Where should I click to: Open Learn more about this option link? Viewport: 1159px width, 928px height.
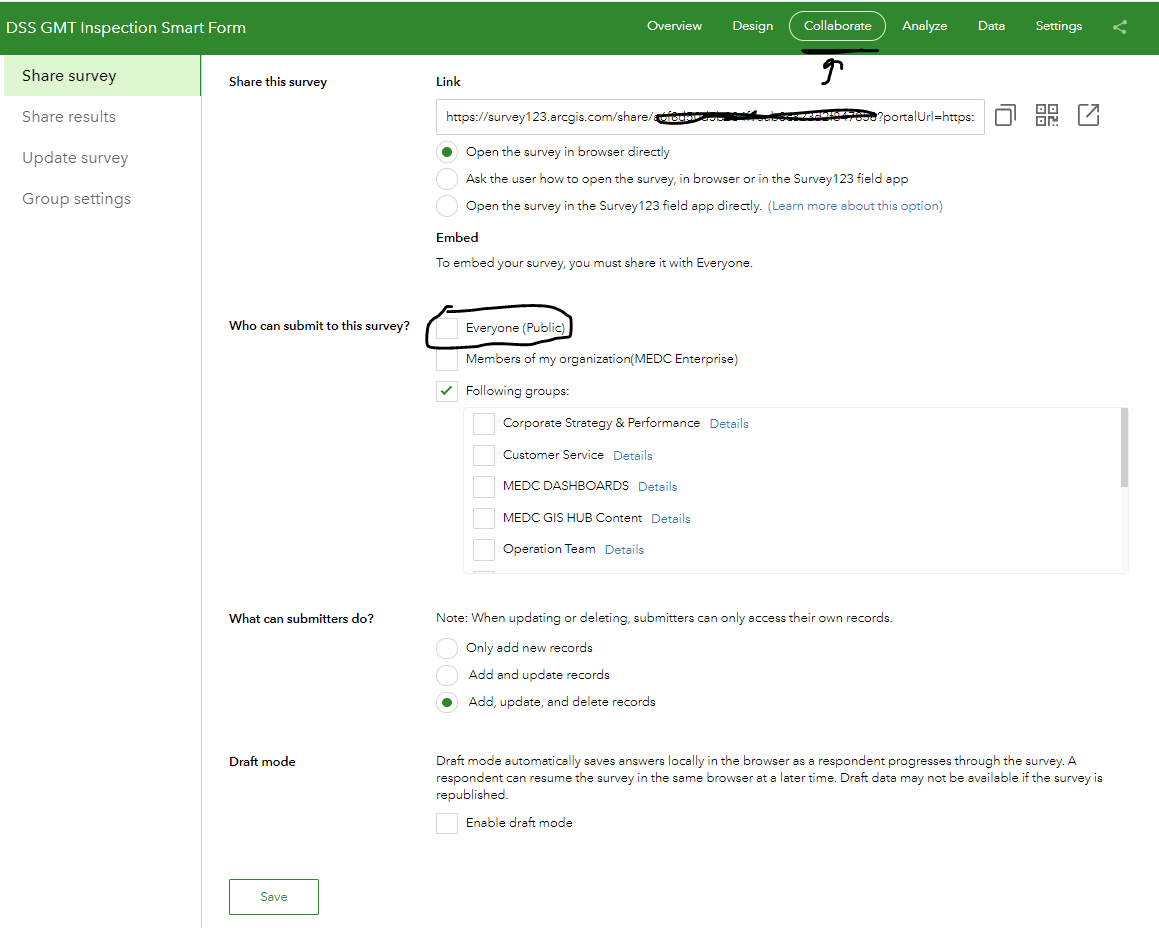pos(855,206)
